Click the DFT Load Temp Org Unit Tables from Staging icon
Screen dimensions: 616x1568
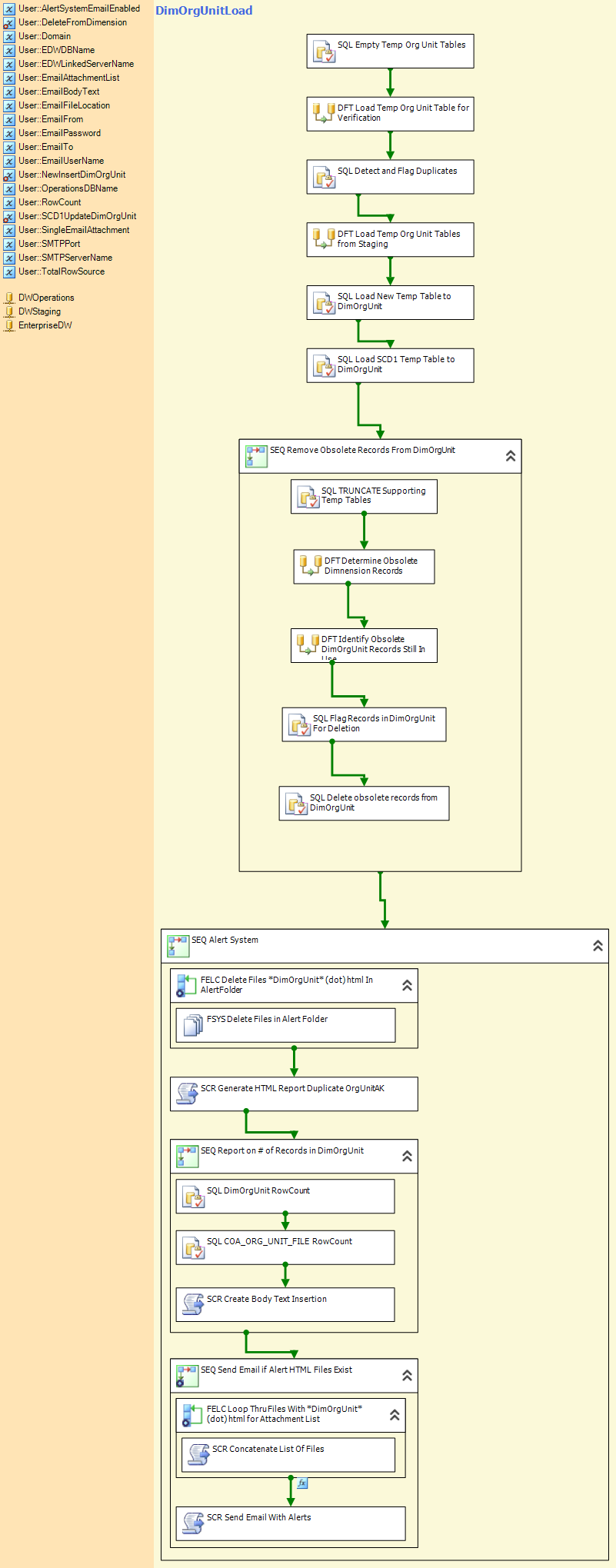324,240
